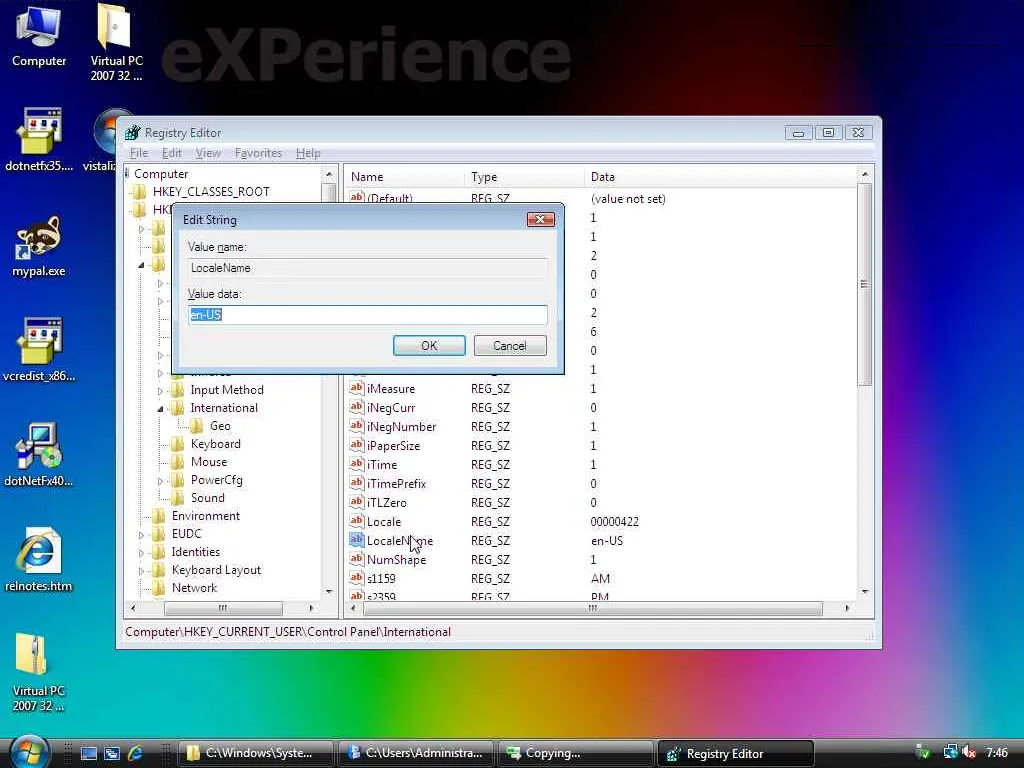
Task: Click the Value name field showing LocaleName
Action: [368, 268]
